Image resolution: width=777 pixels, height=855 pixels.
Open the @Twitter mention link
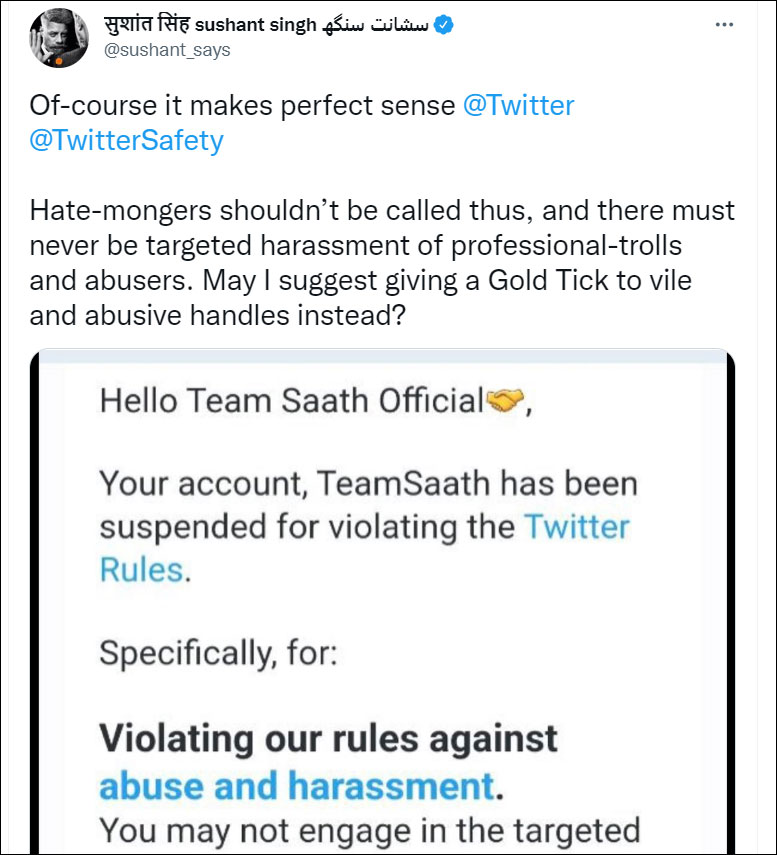pyautogui.click(x=518, y=105)
